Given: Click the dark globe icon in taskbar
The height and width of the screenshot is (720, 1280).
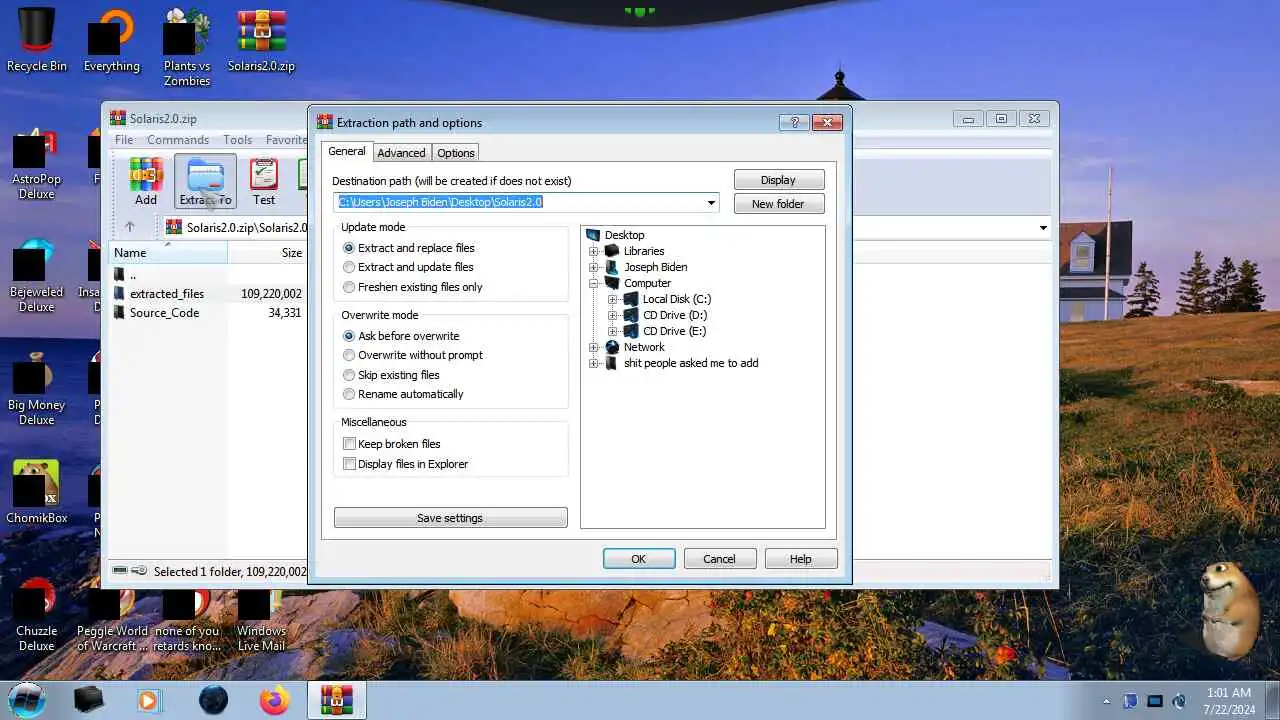Looking at the screenshot, I should click(x=213, y=700).
